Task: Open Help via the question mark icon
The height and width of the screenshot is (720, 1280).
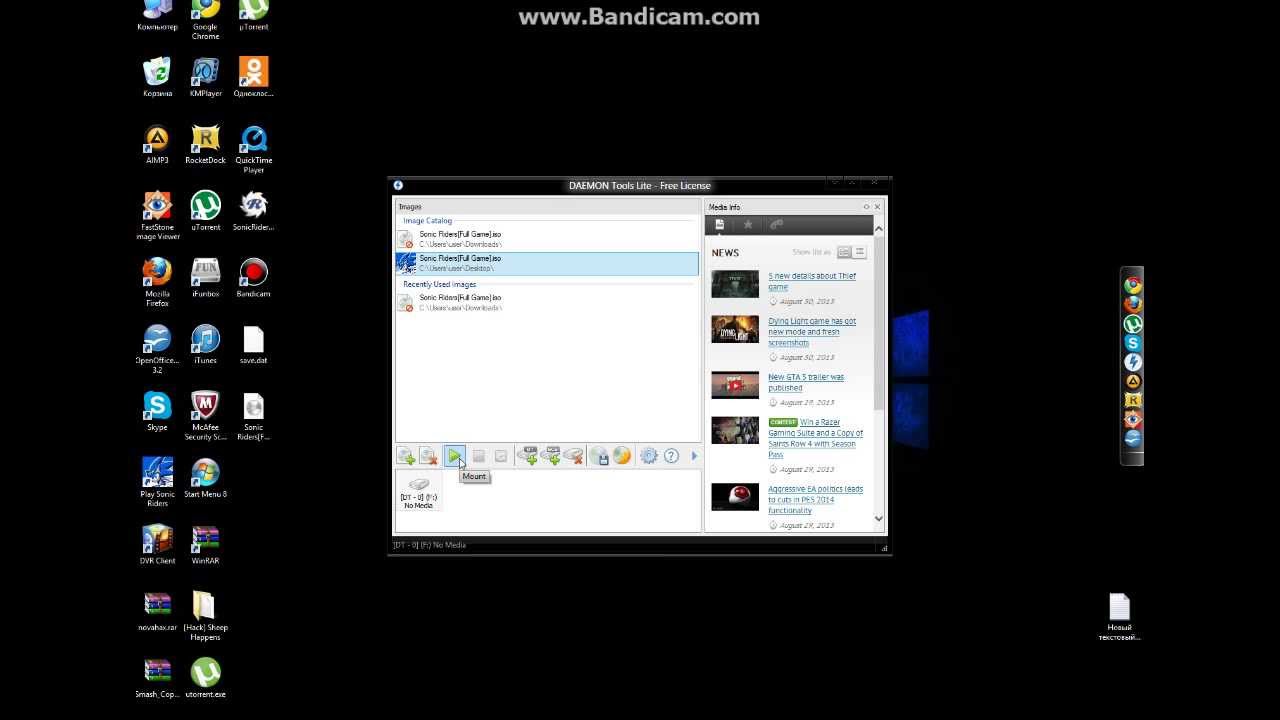Action: tap(671, 456)
